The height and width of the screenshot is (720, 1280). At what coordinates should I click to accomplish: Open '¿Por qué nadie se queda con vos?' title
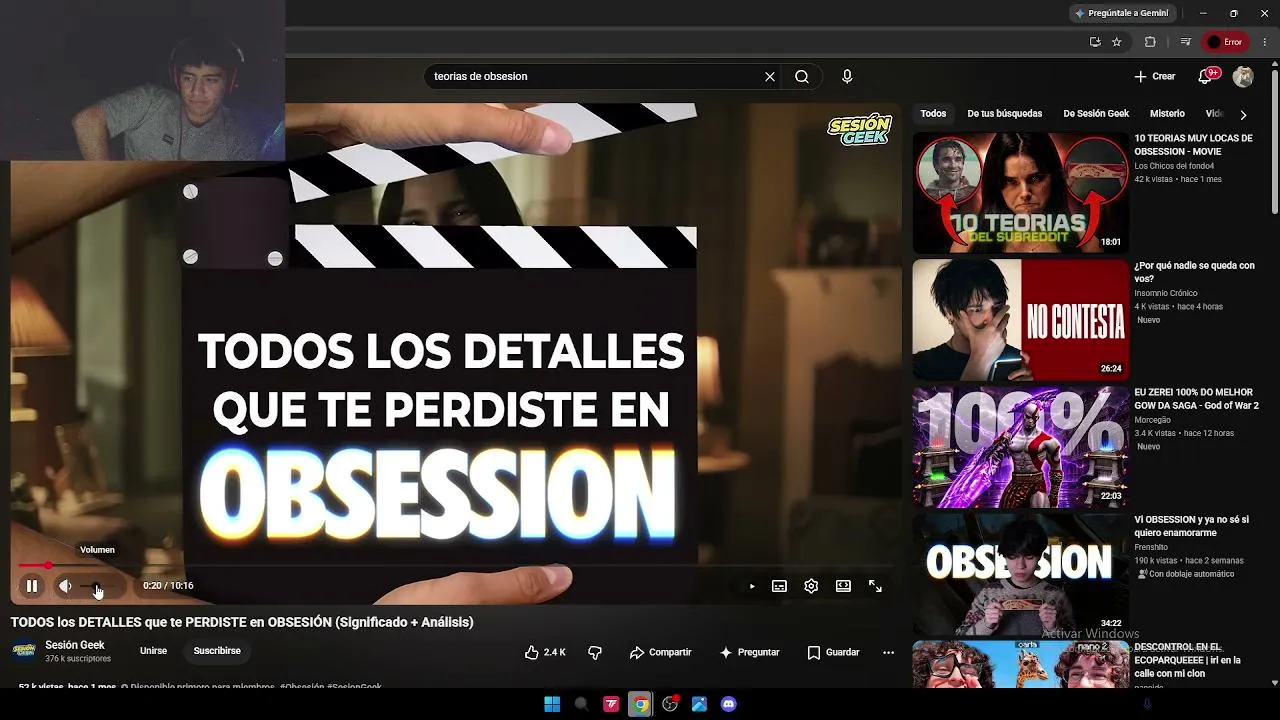click(1194, 272)
